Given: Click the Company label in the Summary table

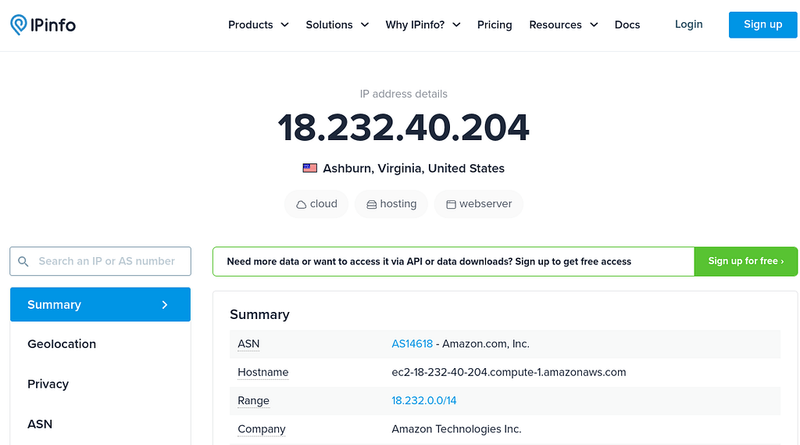Looking at the screenshot, I should coord(261,429).
